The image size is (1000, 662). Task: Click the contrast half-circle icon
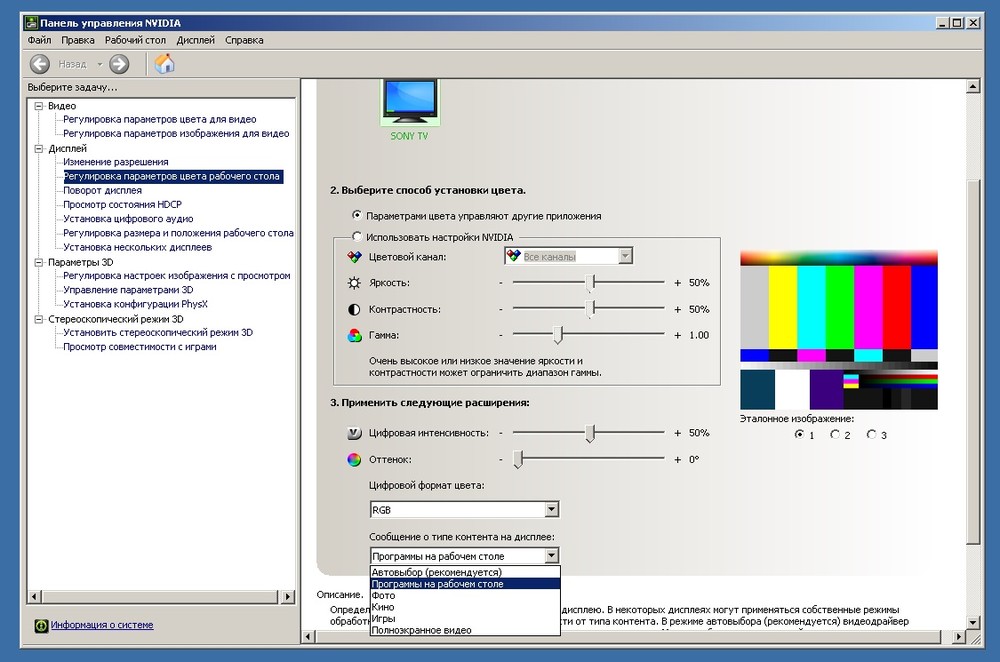click(x=354, y=309)
